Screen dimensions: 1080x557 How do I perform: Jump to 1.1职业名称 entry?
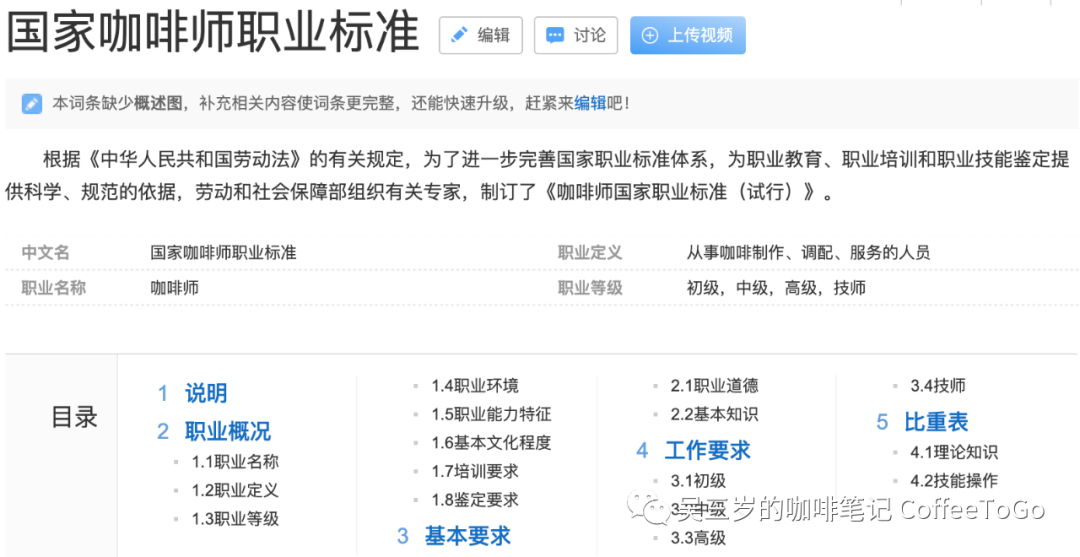[236, 461]
